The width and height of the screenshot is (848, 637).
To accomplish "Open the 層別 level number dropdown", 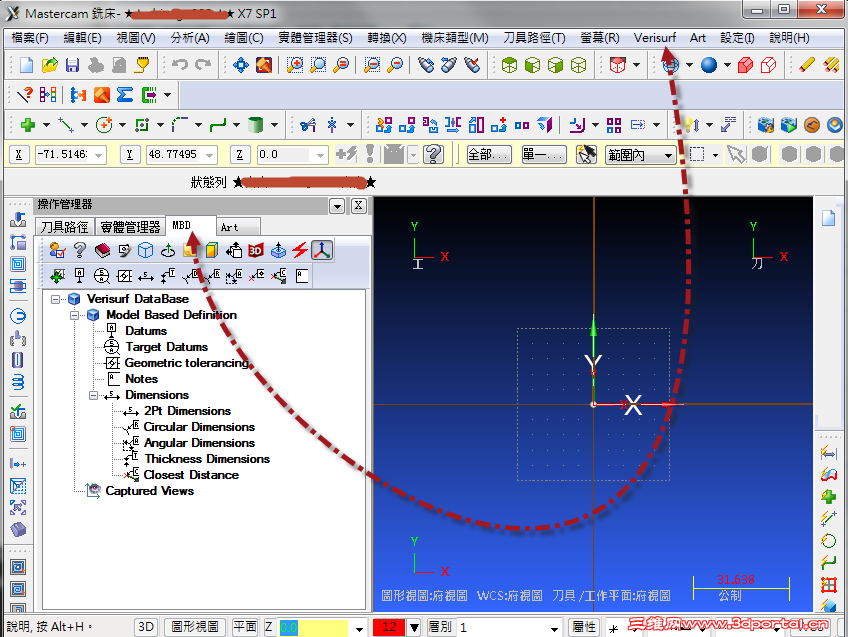I will [554, 628].
